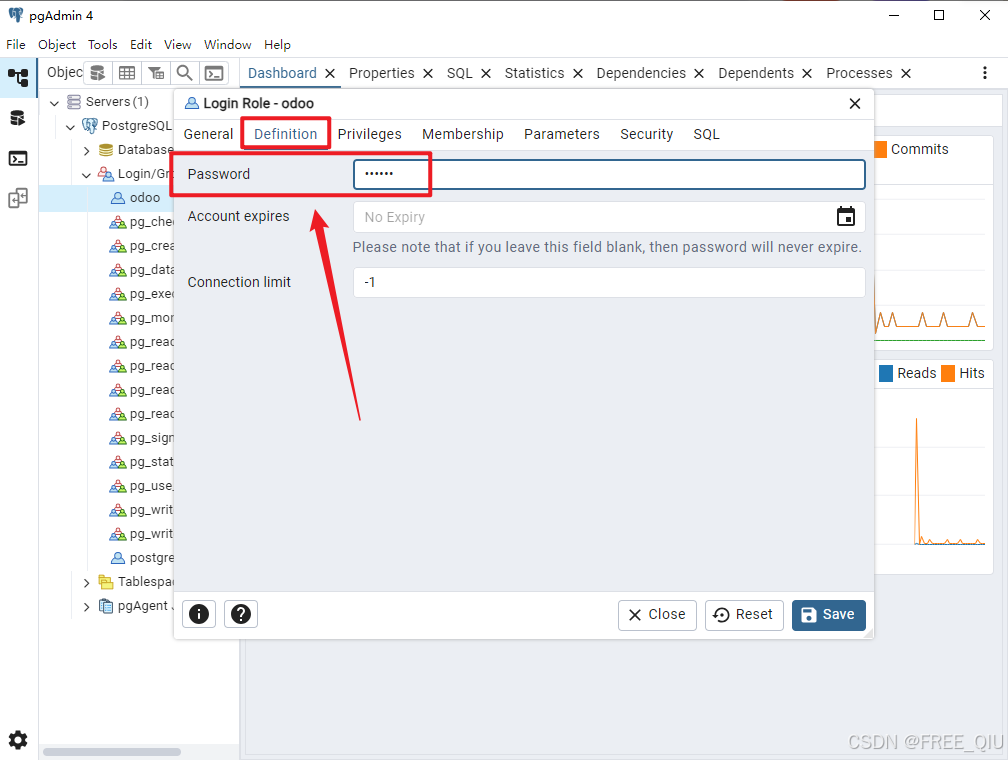Toggle the orange Commits legend swatch
1008x760 pixels.
(881, 149)
